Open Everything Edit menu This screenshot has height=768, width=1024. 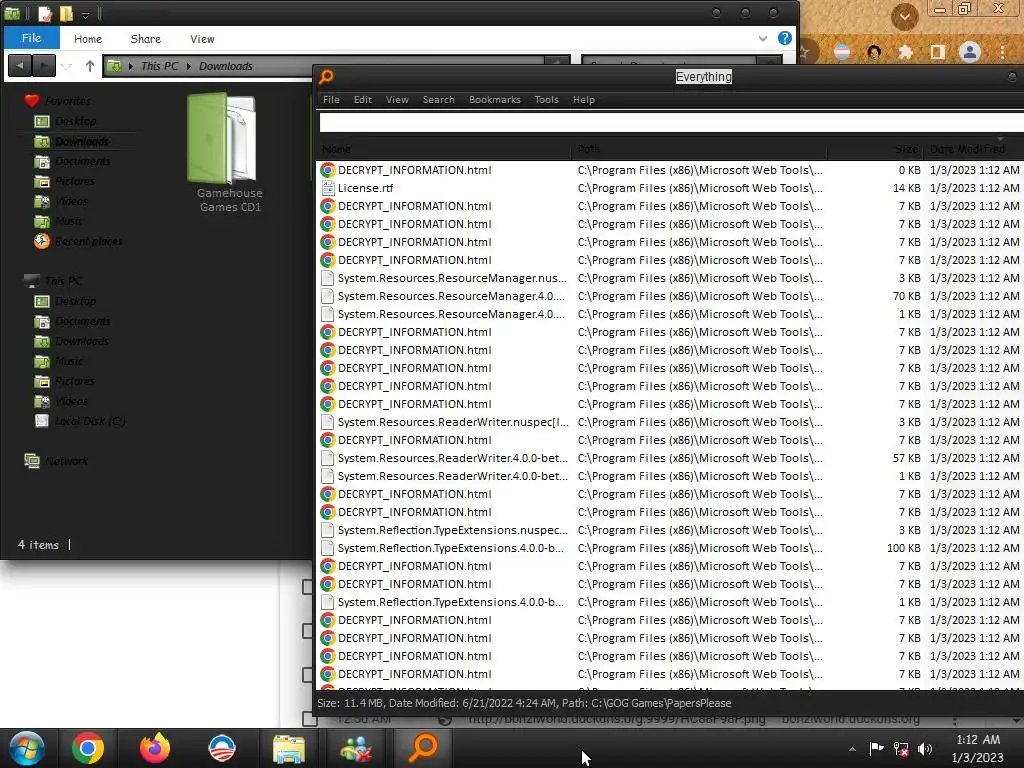click(x=362, y=99)
